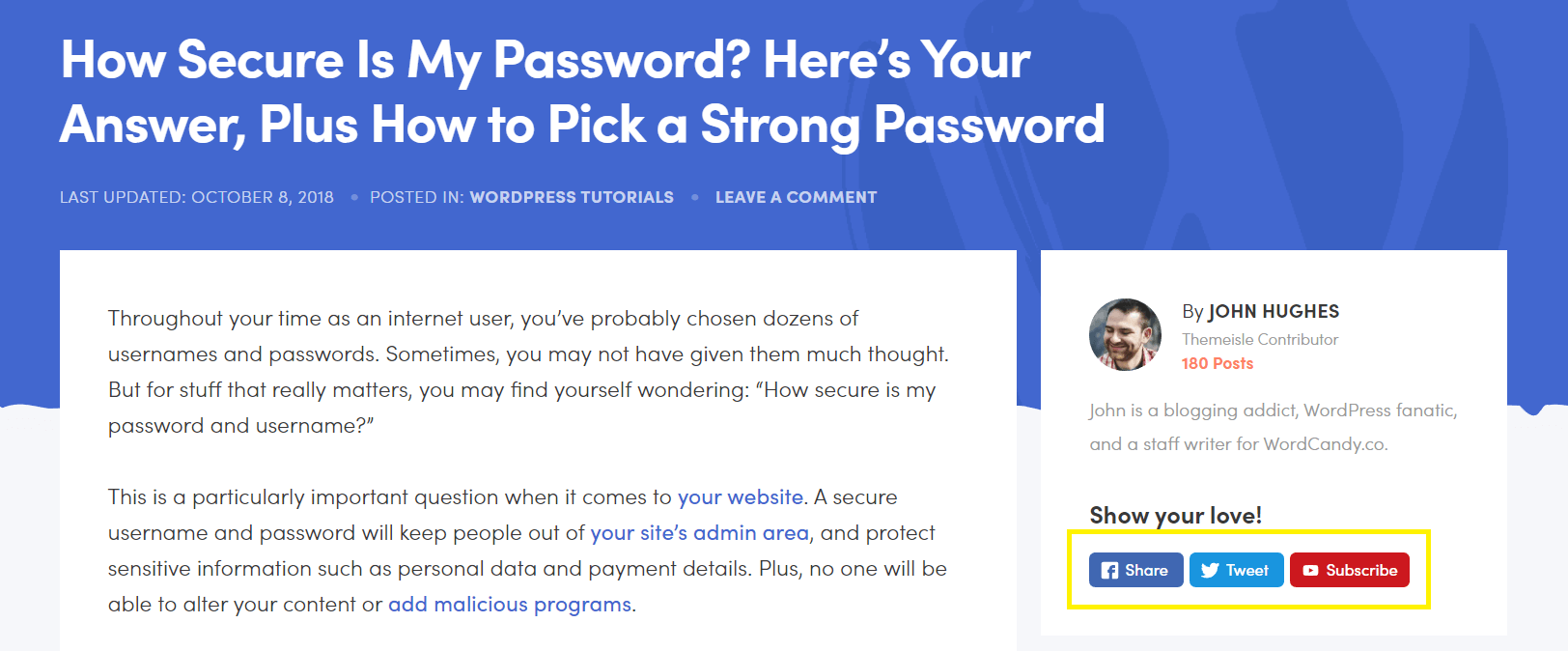Click the article's first paragraph
This screenshot has height=651, width=1568.
click(527, 372)
